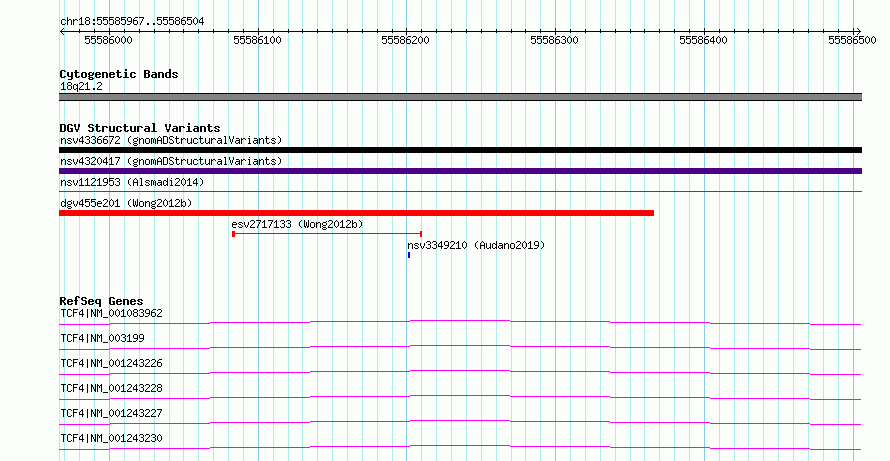Image resolution: width=890 pixels, height=461 pixels.
Task: Click ruler coordinate 55586000
Action: coord(108,40)
